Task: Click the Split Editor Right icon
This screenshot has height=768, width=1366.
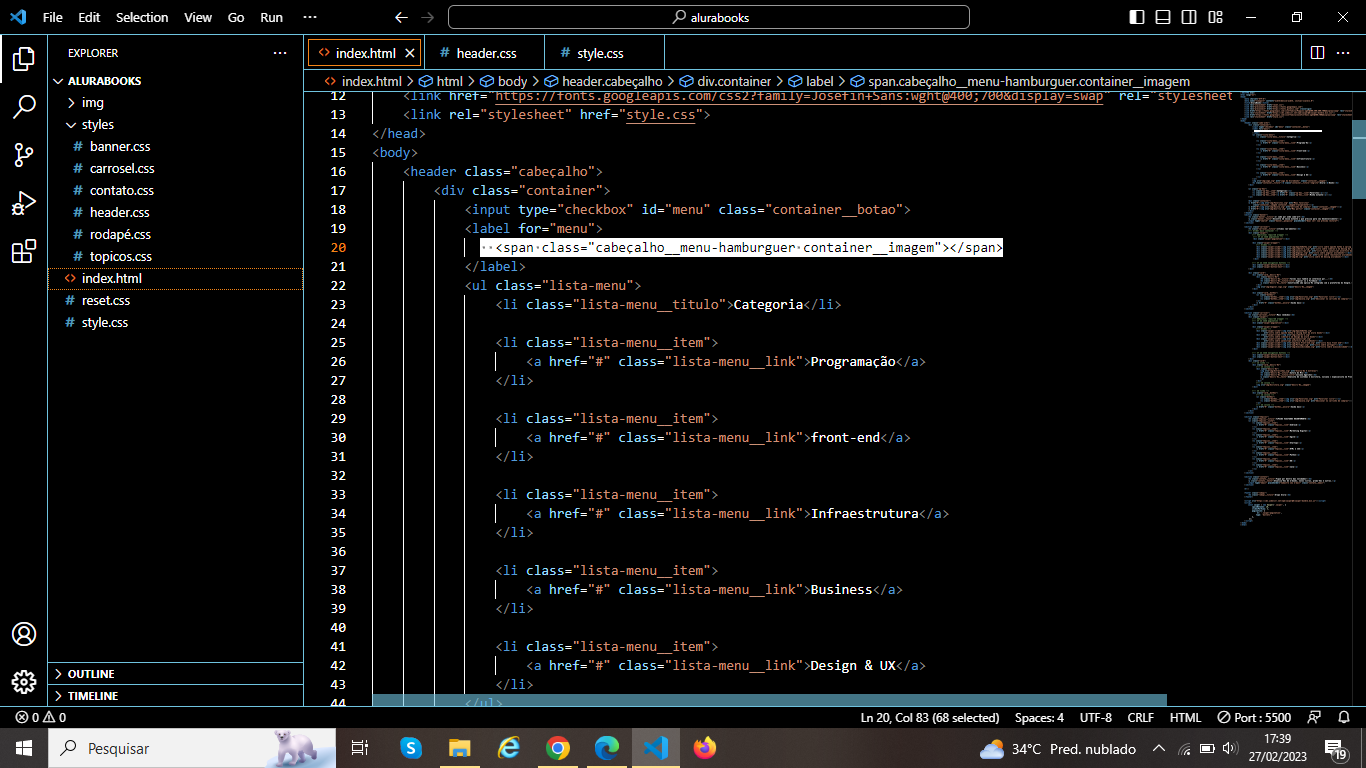Action: 1317,53
